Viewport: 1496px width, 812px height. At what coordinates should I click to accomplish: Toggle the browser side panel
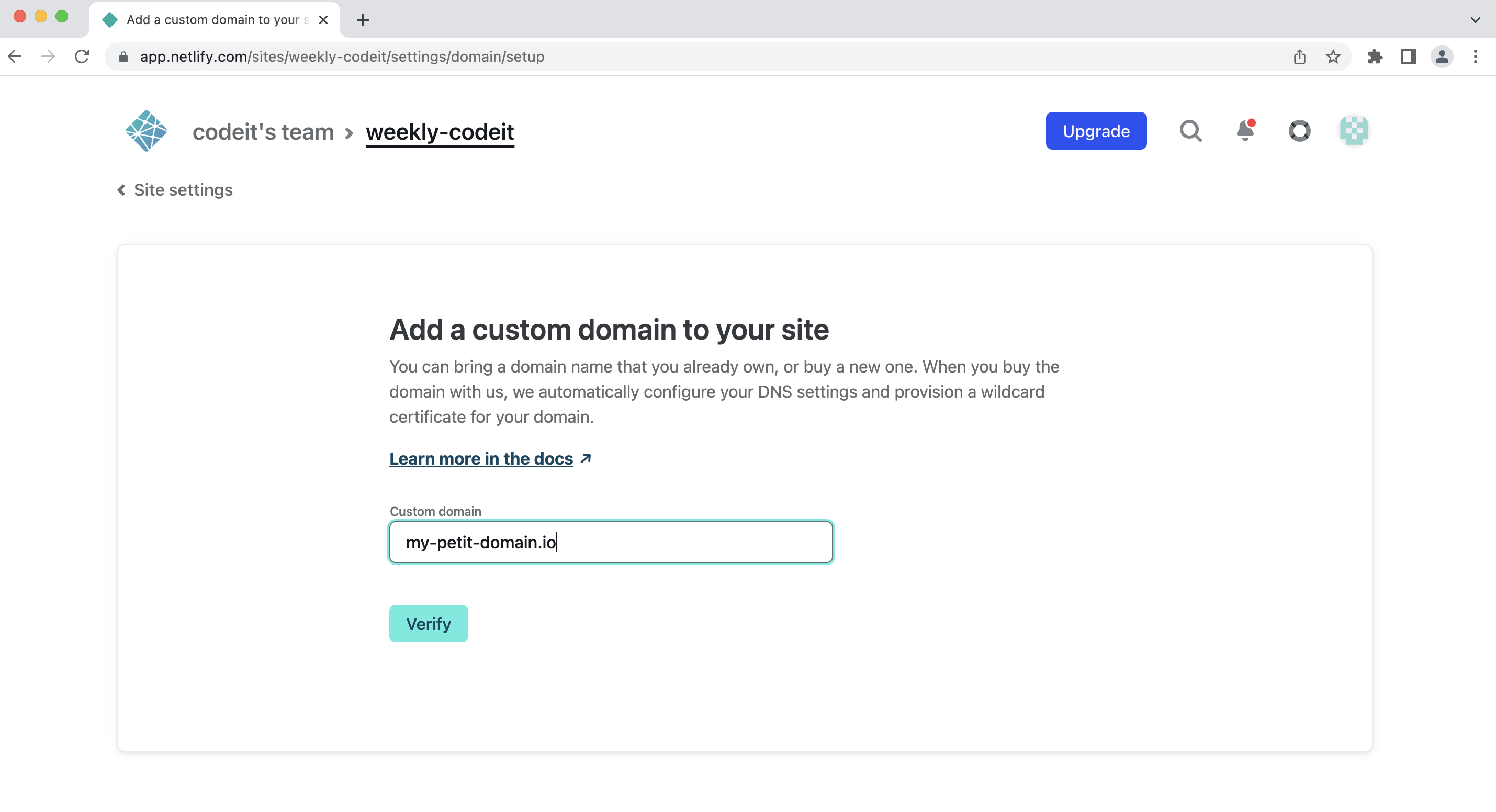pyautogui.click(x=1408, y=57)
